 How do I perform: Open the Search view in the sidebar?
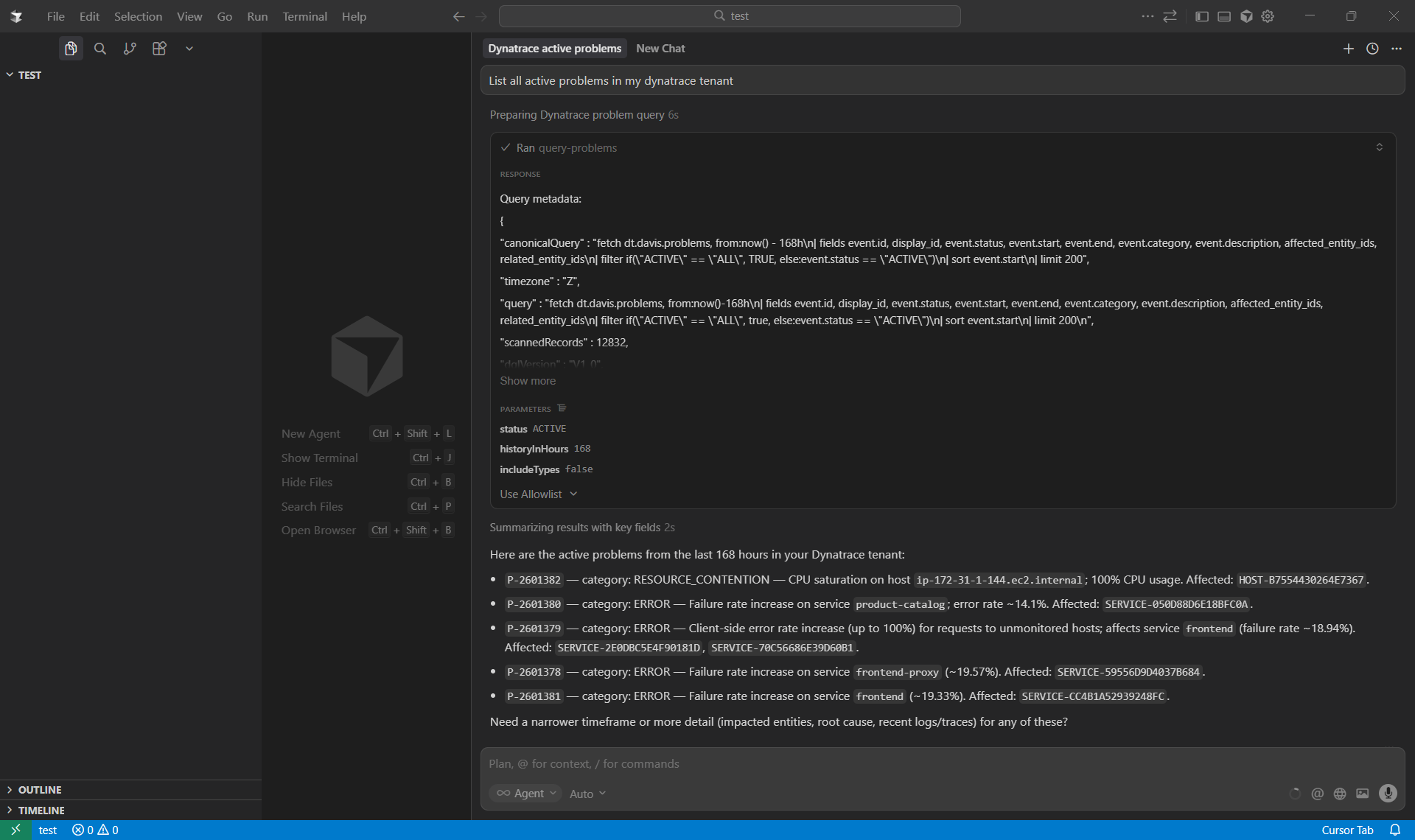(100, 48)
